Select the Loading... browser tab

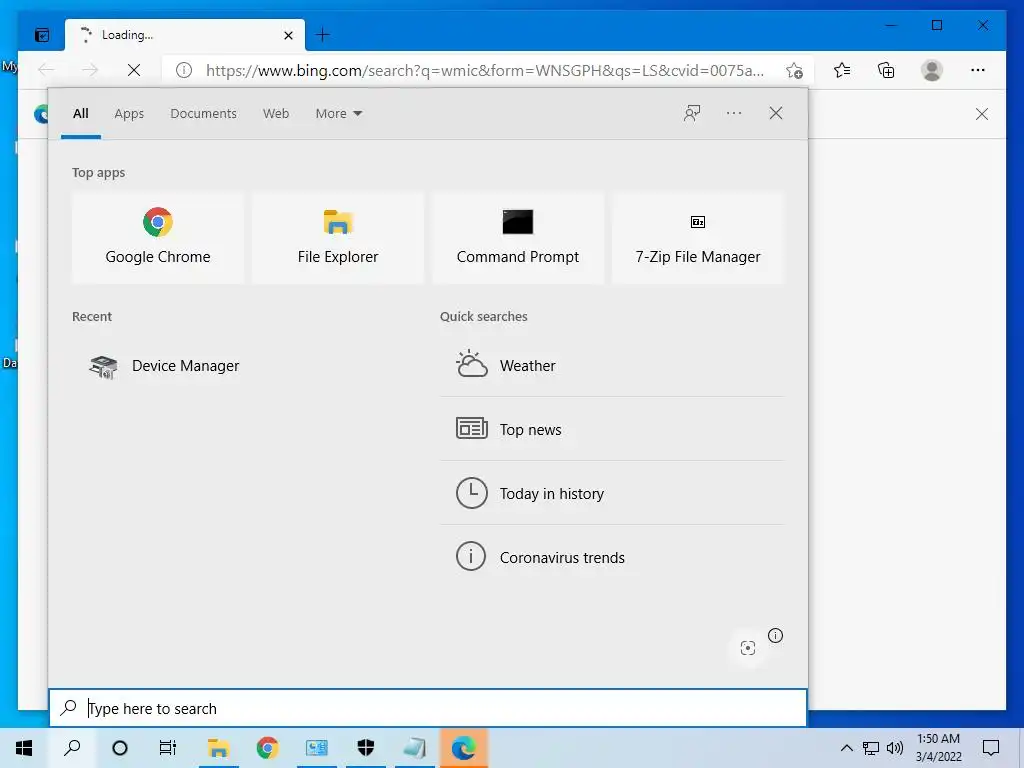(185, 35)
